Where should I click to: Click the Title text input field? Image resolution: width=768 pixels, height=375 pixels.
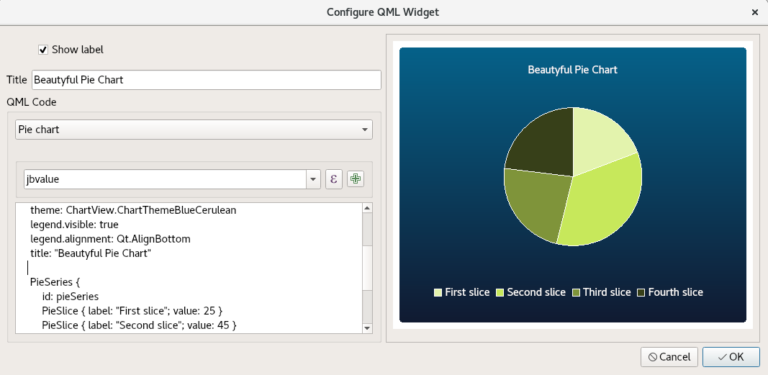(206, 80)
